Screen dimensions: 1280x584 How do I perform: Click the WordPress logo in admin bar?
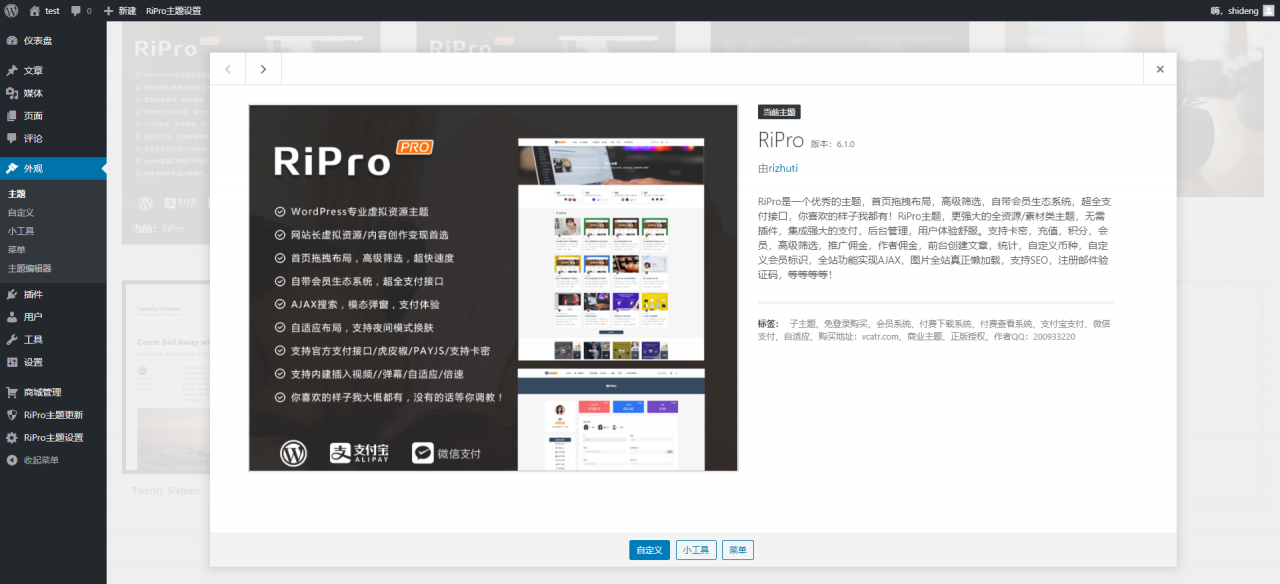pyautogui.click(x=11, y=10)
